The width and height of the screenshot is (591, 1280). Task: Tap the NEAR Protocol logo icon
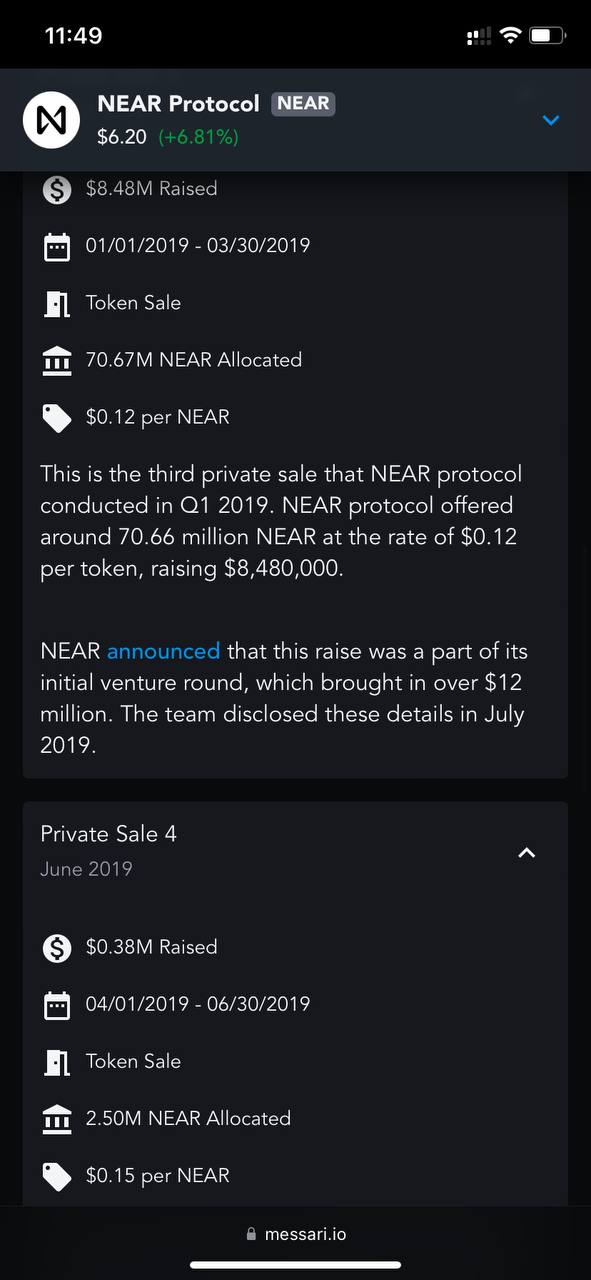[52, 120]
